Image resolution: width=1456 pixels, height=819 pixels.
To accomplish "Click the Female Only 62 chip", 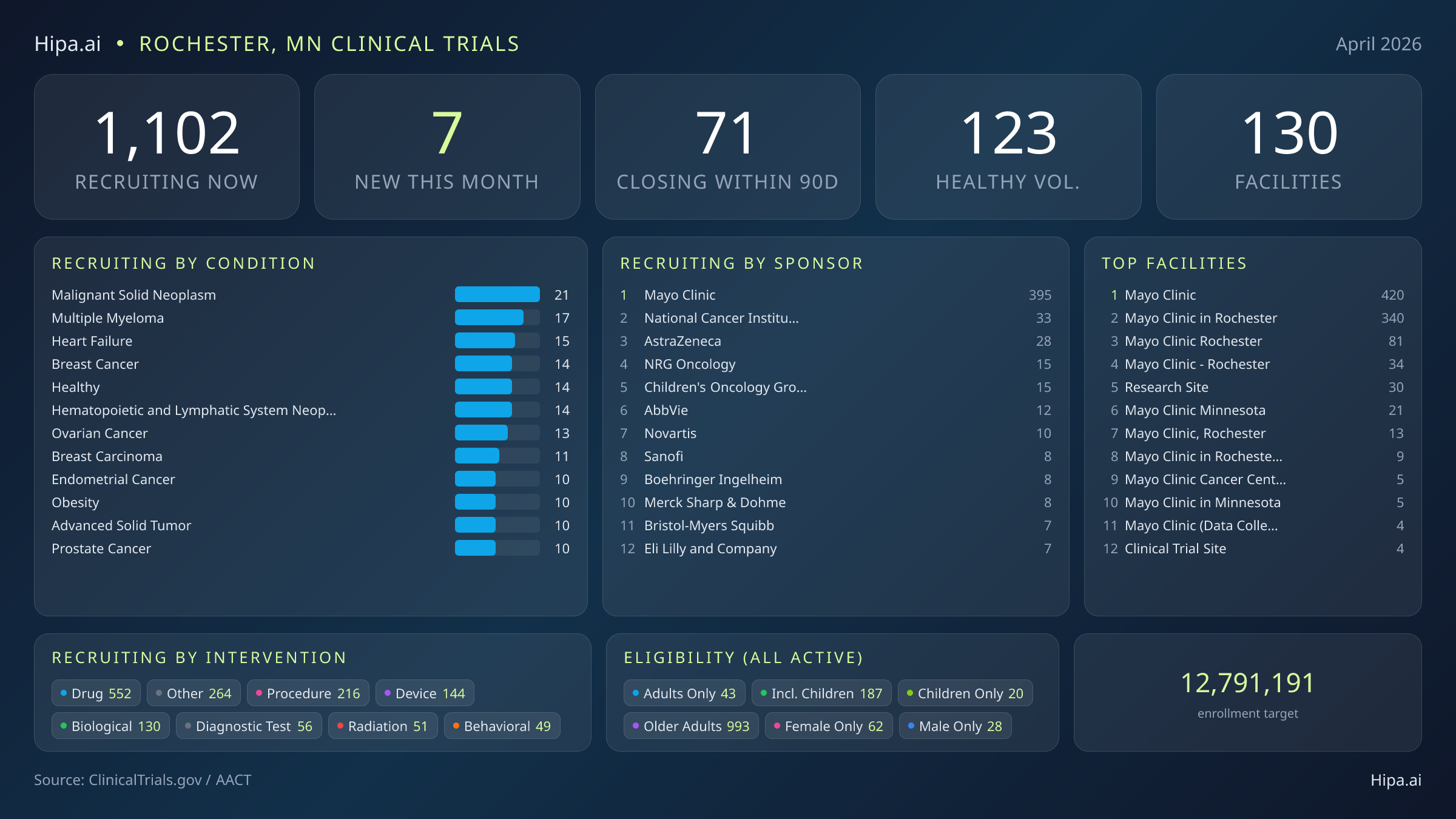I will coord(829,726).
